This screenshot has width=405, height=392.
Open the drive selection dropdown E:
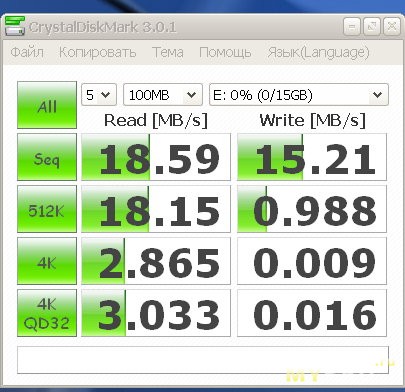(299, 95)
